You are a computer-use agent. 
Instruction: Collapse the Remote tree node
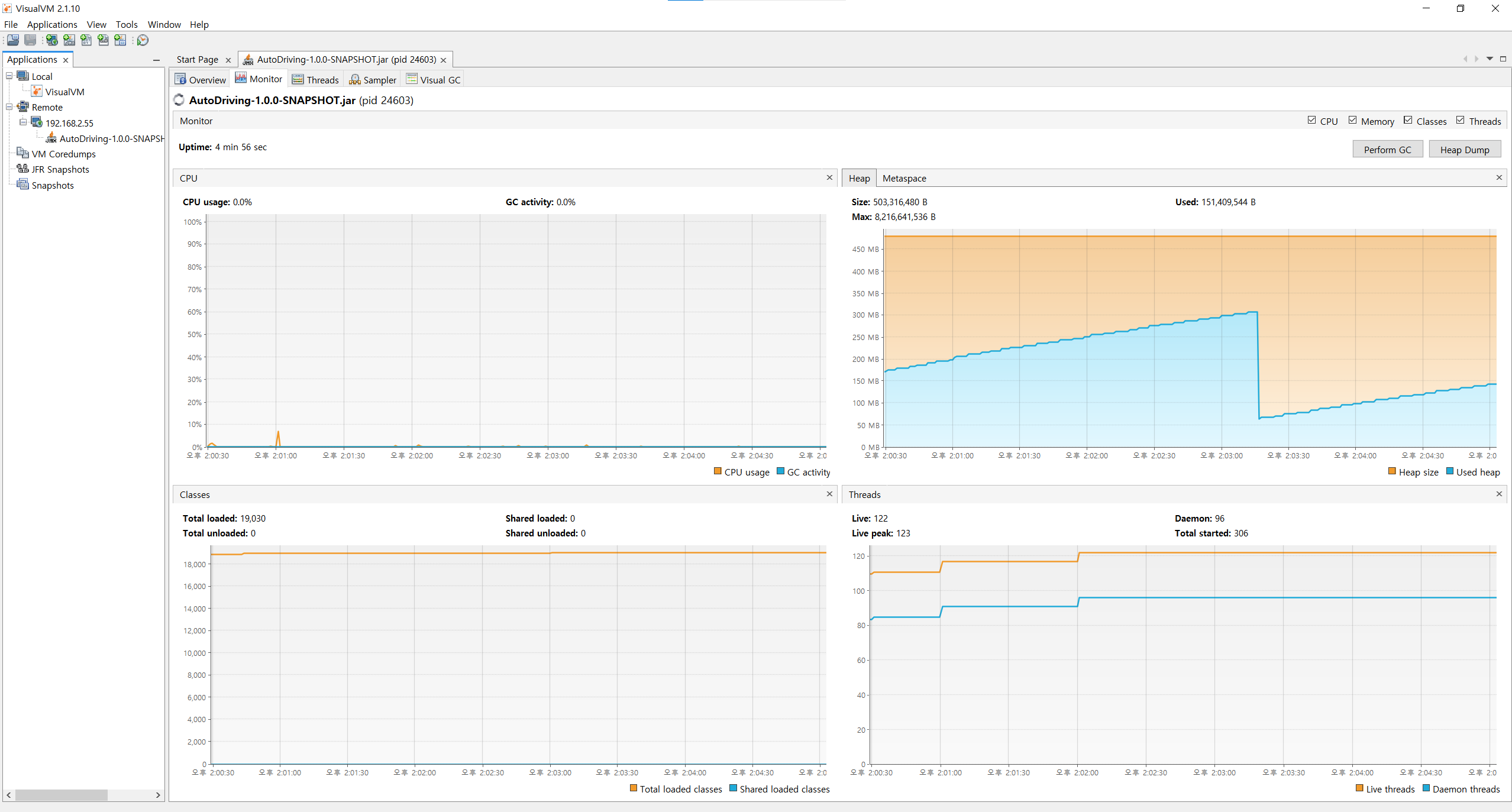pos(9,107)
